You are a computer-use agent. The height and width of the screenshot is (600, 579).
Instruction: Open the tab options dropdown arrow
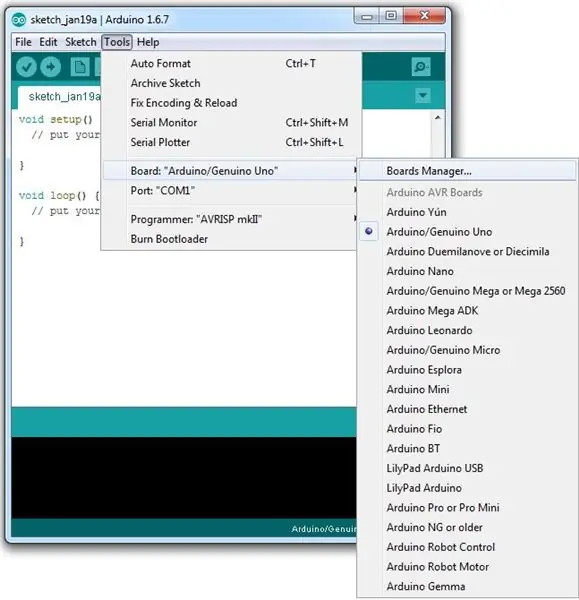point(423,95)
